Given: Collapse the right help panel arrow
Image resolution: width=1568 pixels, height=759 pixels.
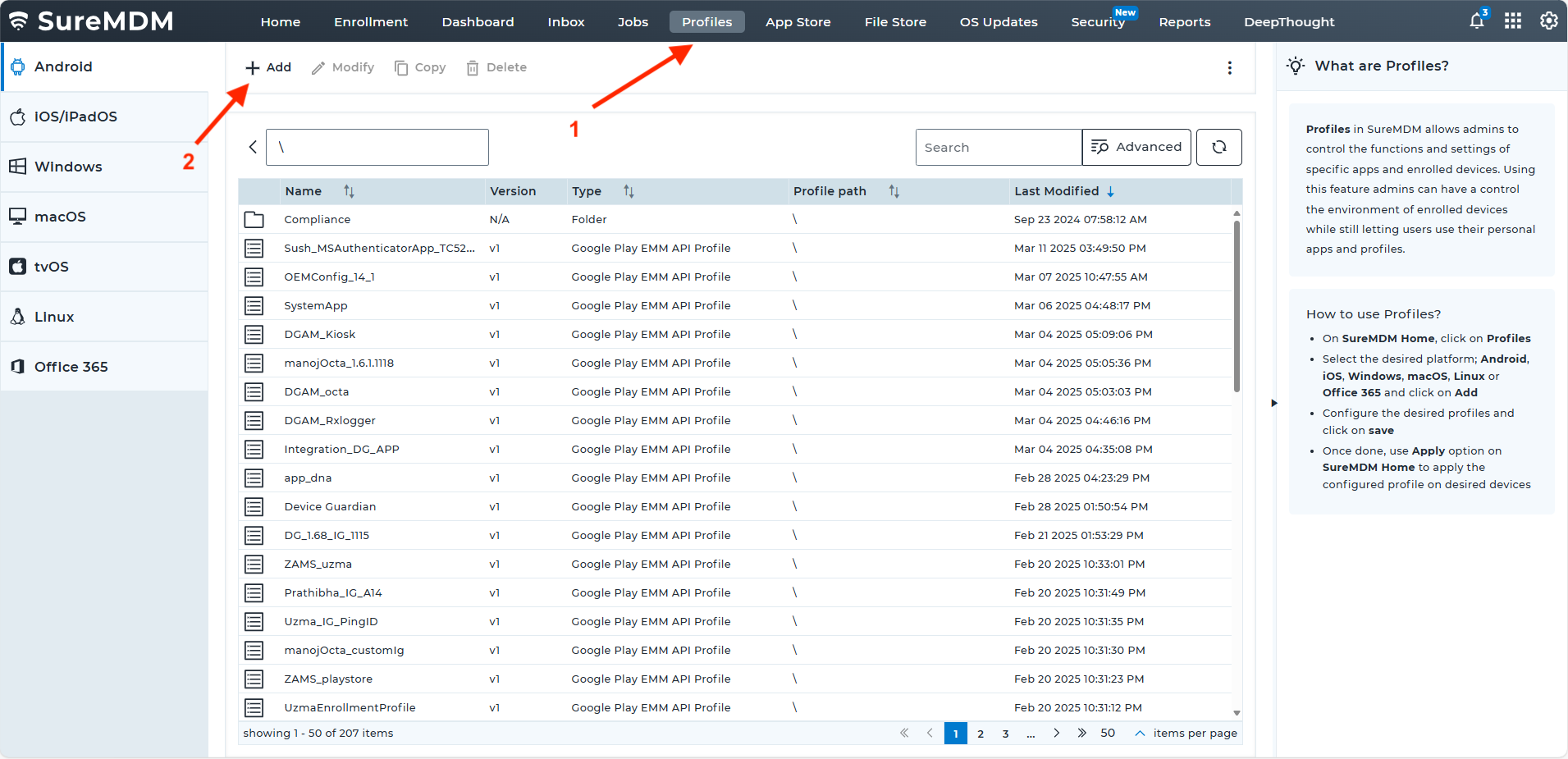Looking at the screenshot, I should pyautogui.click(x=1273, y=403).
